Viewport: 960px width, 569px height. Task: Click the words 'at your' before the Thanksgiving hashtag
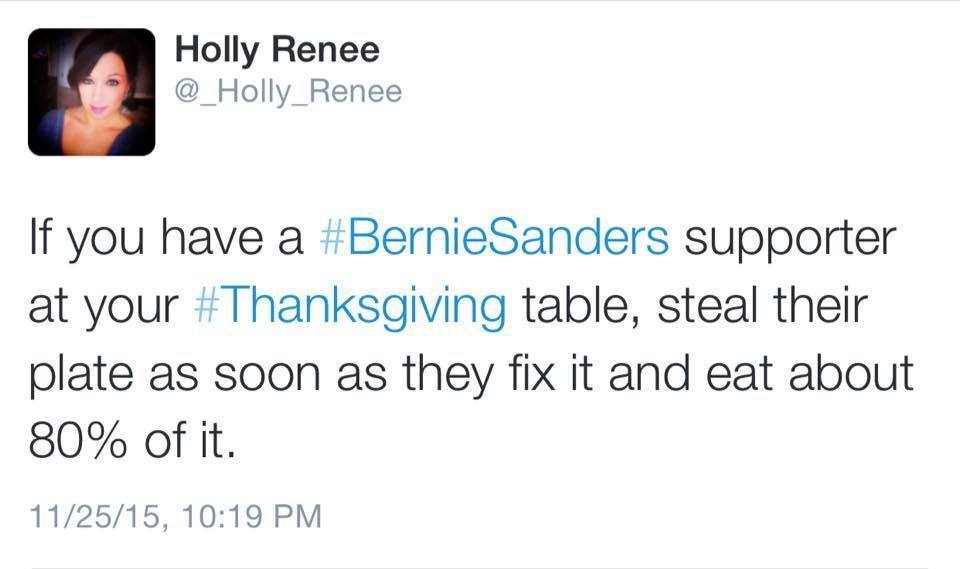pyautogui.click(x=103, y=308)
